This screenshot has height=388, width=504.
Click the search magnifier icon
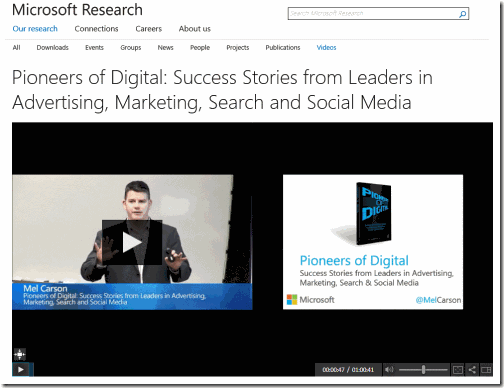[x=462, y=14]
